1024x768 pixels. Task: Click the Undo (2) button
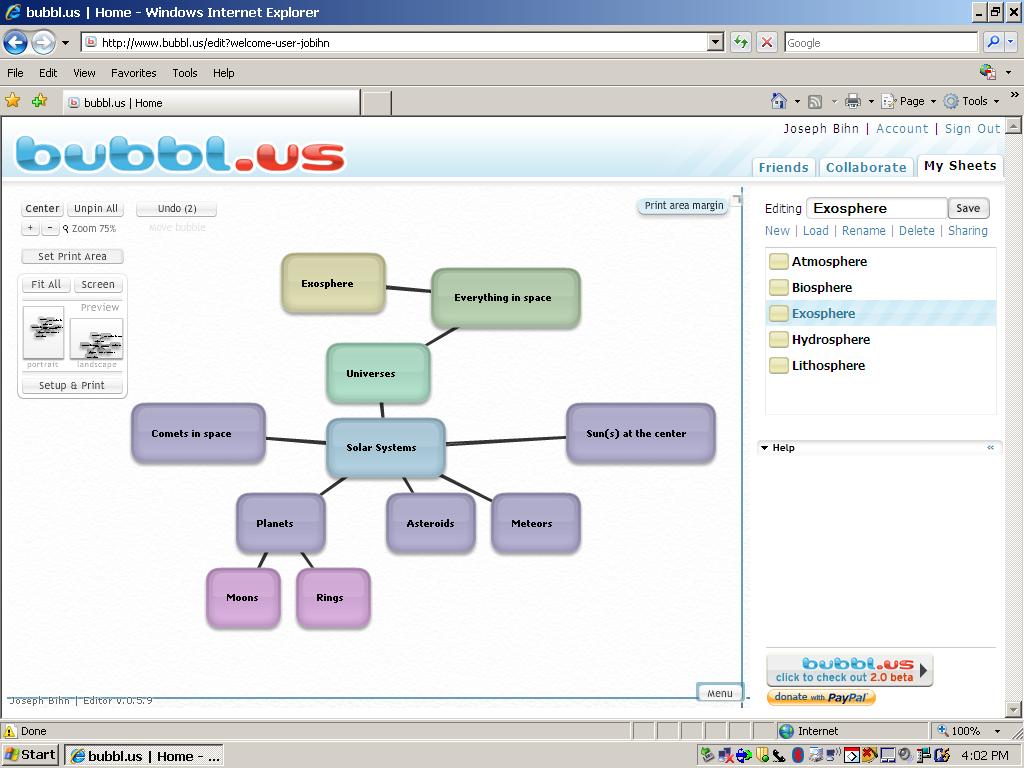click(176, 208)
